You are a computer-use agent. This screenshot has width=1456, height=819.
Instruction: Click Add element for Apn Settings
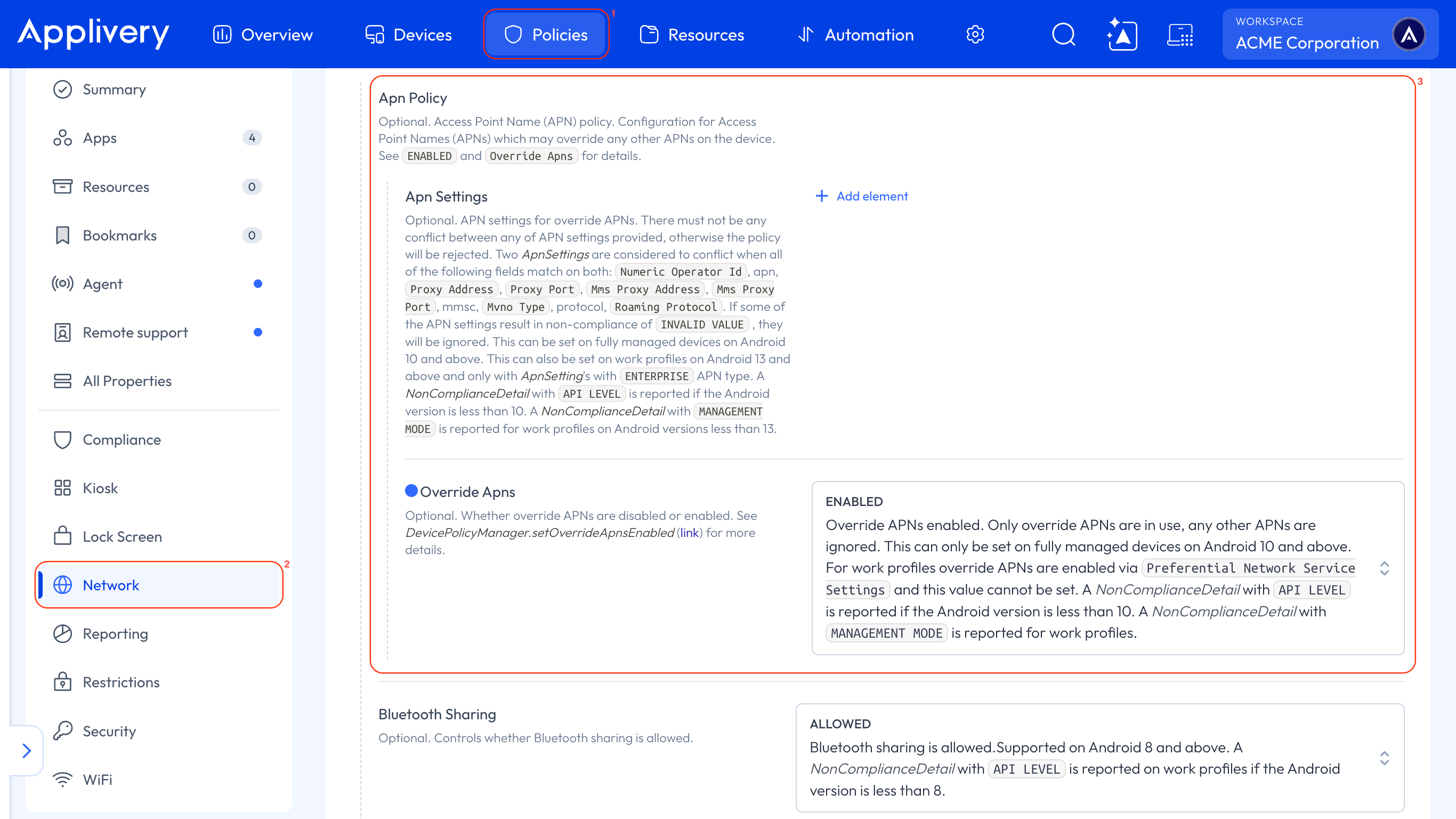[861, 196]
